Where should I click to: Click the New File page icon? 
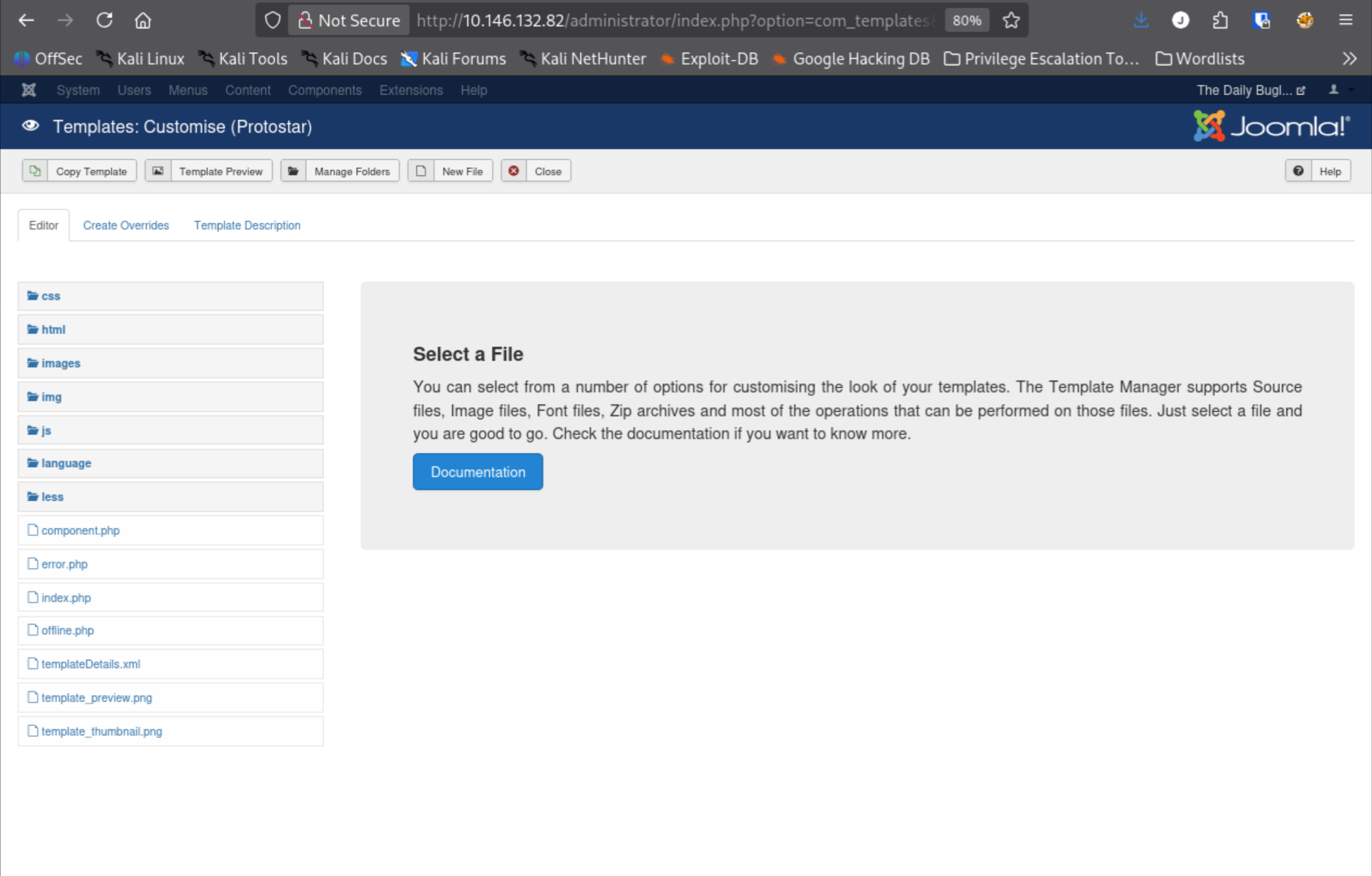point(421,171)
